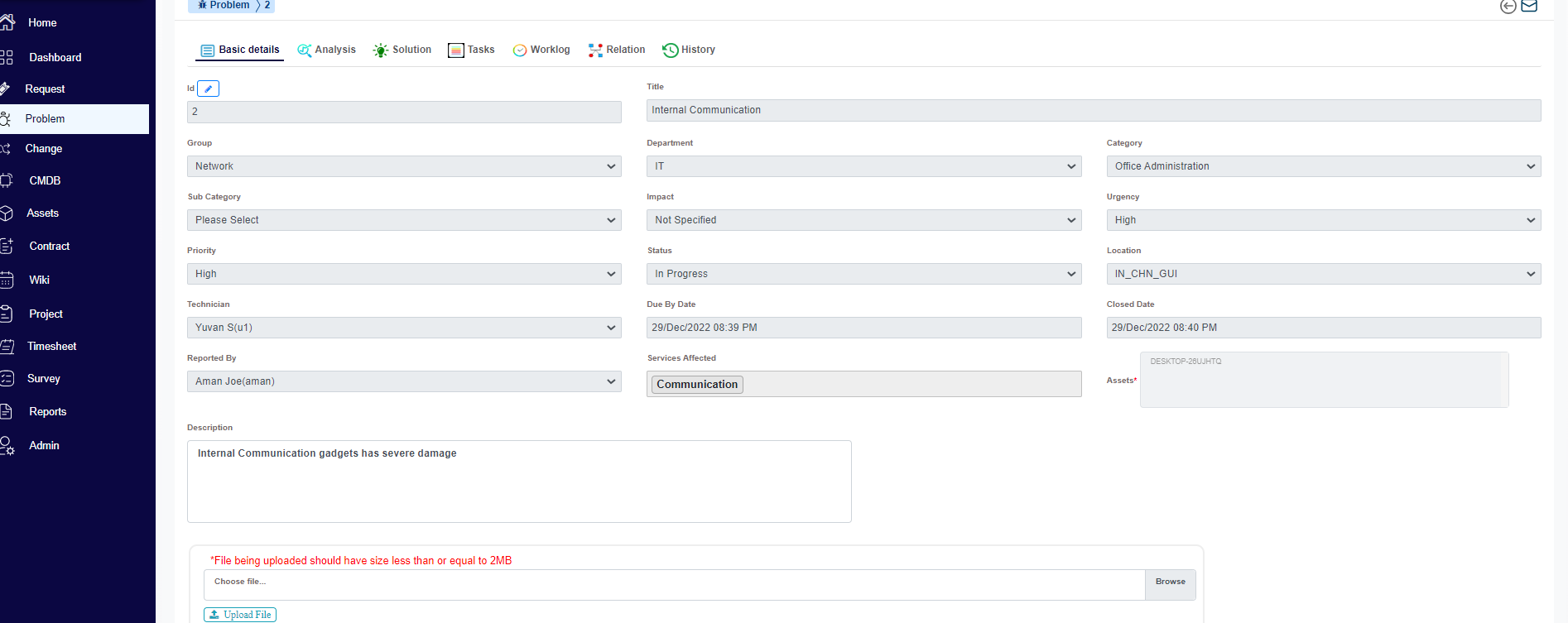Click the Tasks list icon
The image size is (1568, 623).
click(x=455, y=50)
